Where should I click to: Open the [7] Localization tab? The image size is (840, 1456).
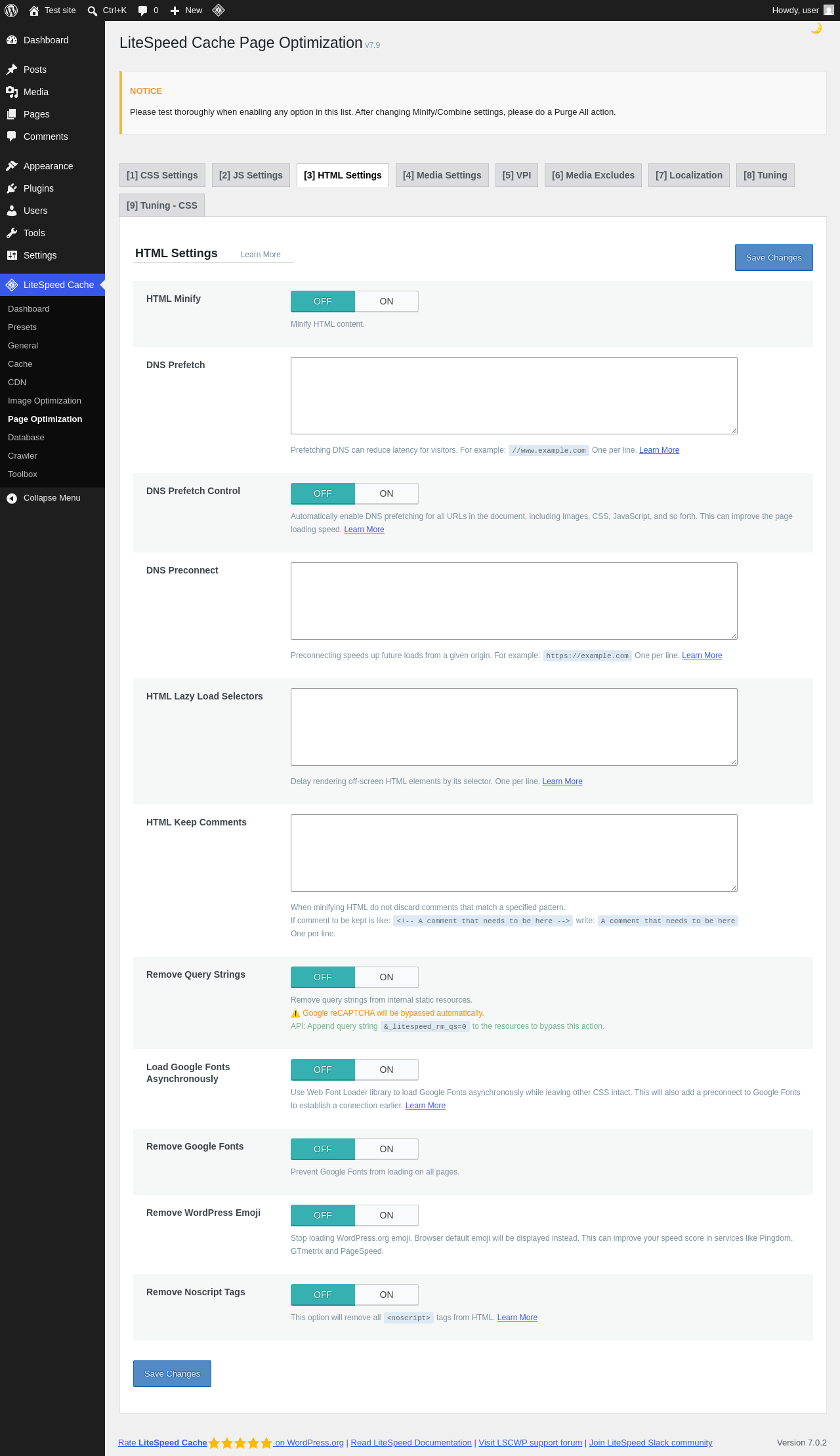[x=689, y=175]
